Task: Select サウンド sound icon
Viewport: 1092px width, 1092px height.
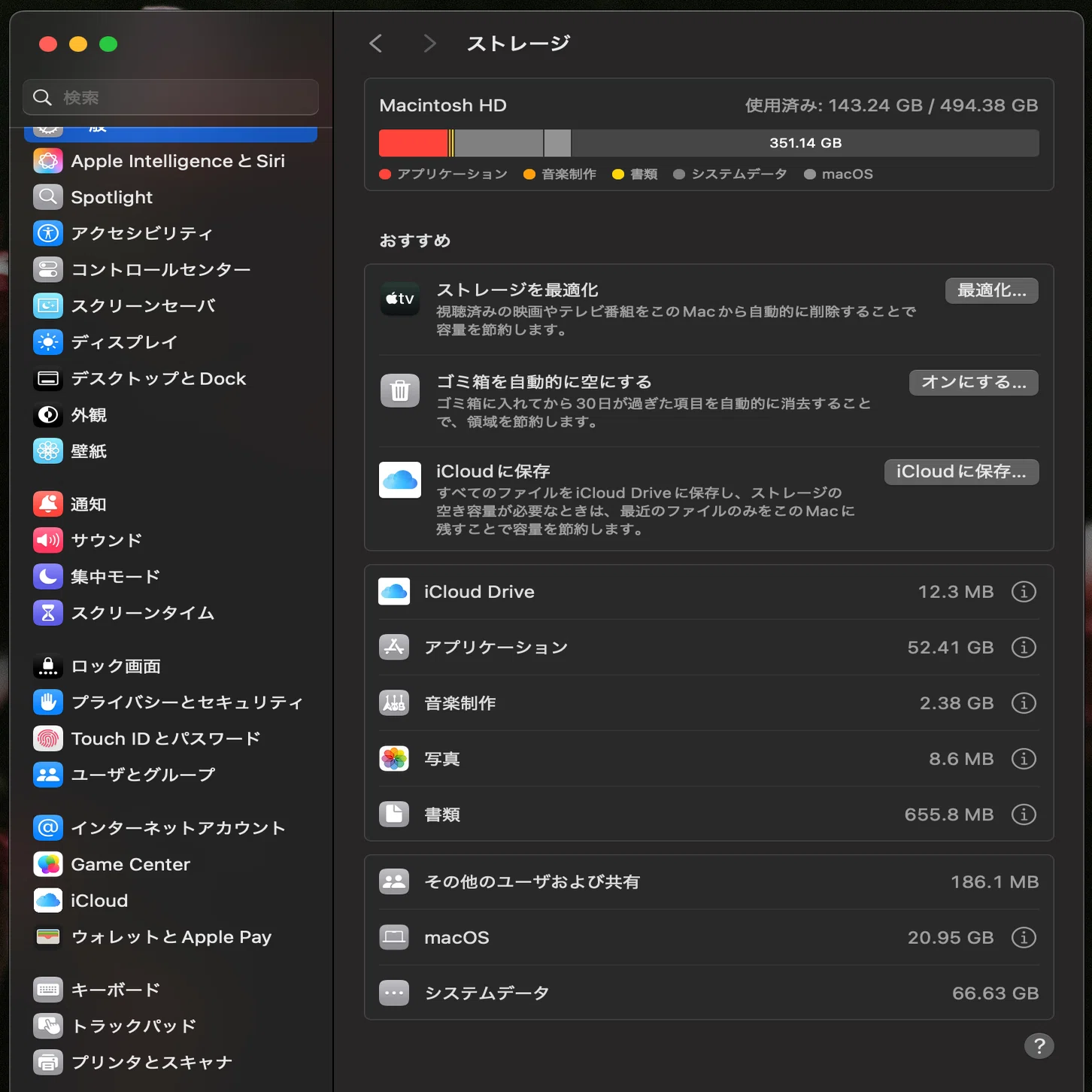Action: tap(48, 540)
